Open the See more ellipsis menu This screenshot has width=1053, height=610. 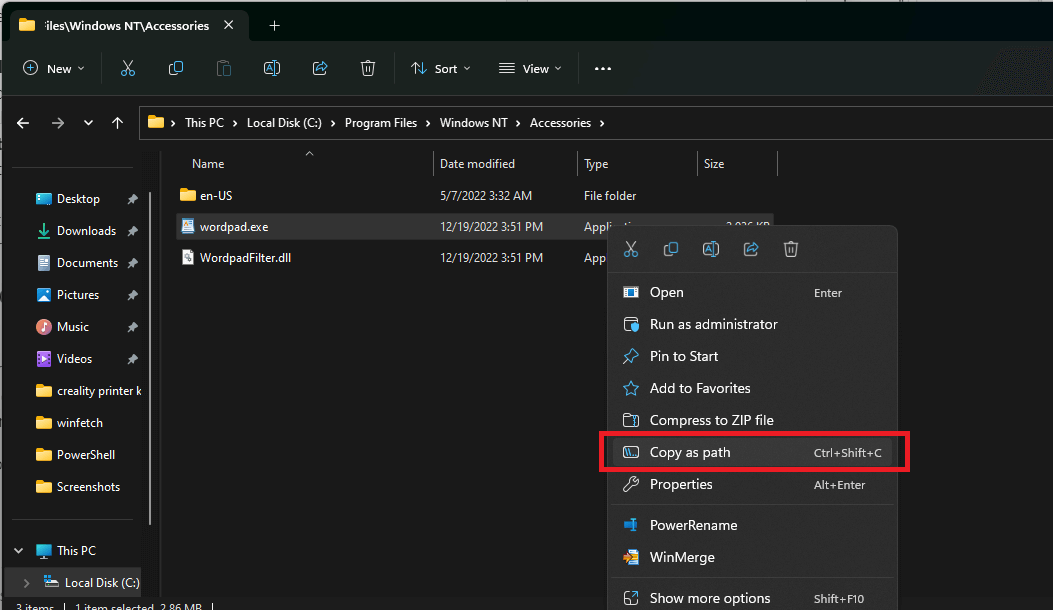(x=602, y=69)
